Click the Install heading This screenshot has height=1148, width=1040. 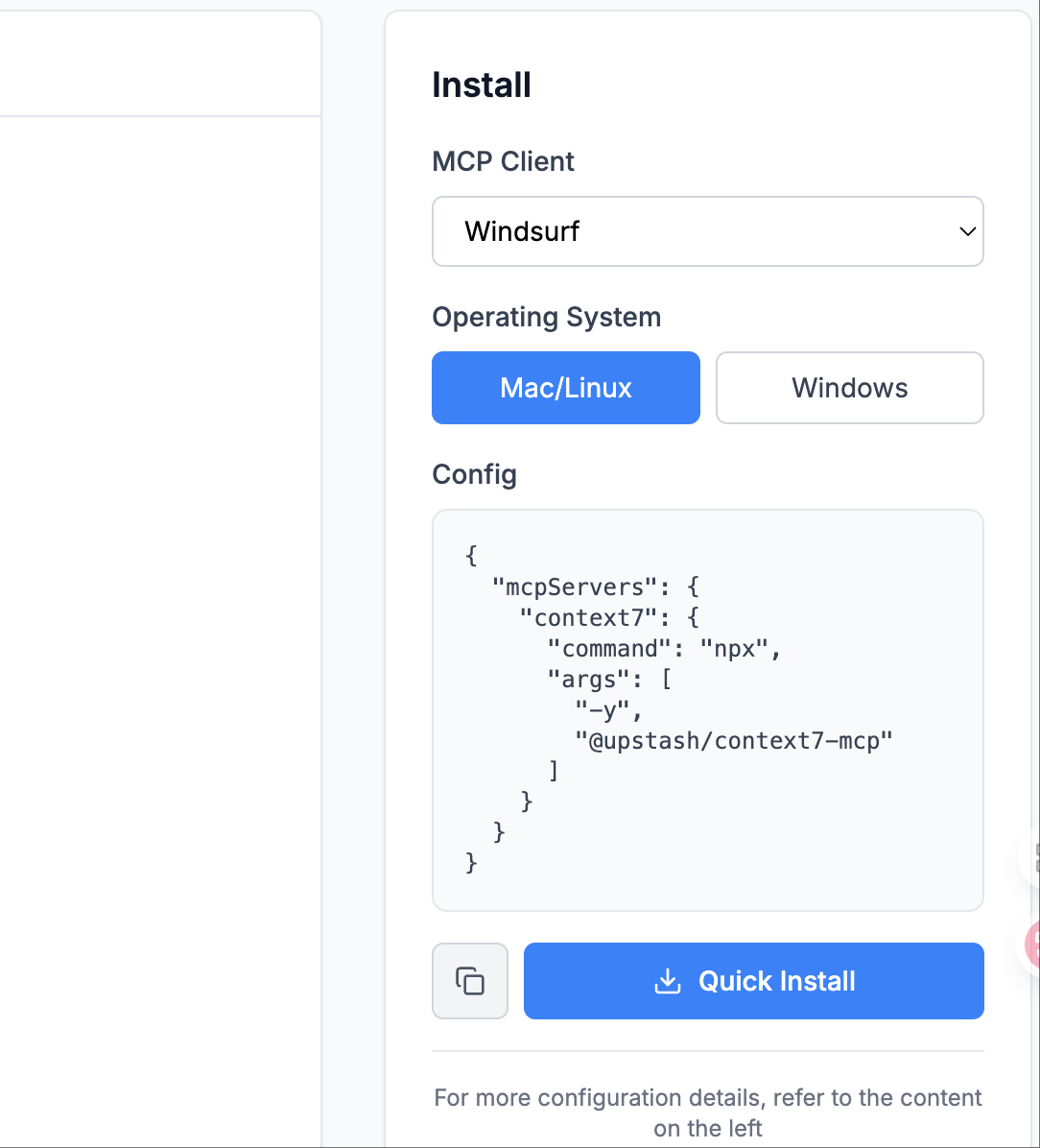481,84
